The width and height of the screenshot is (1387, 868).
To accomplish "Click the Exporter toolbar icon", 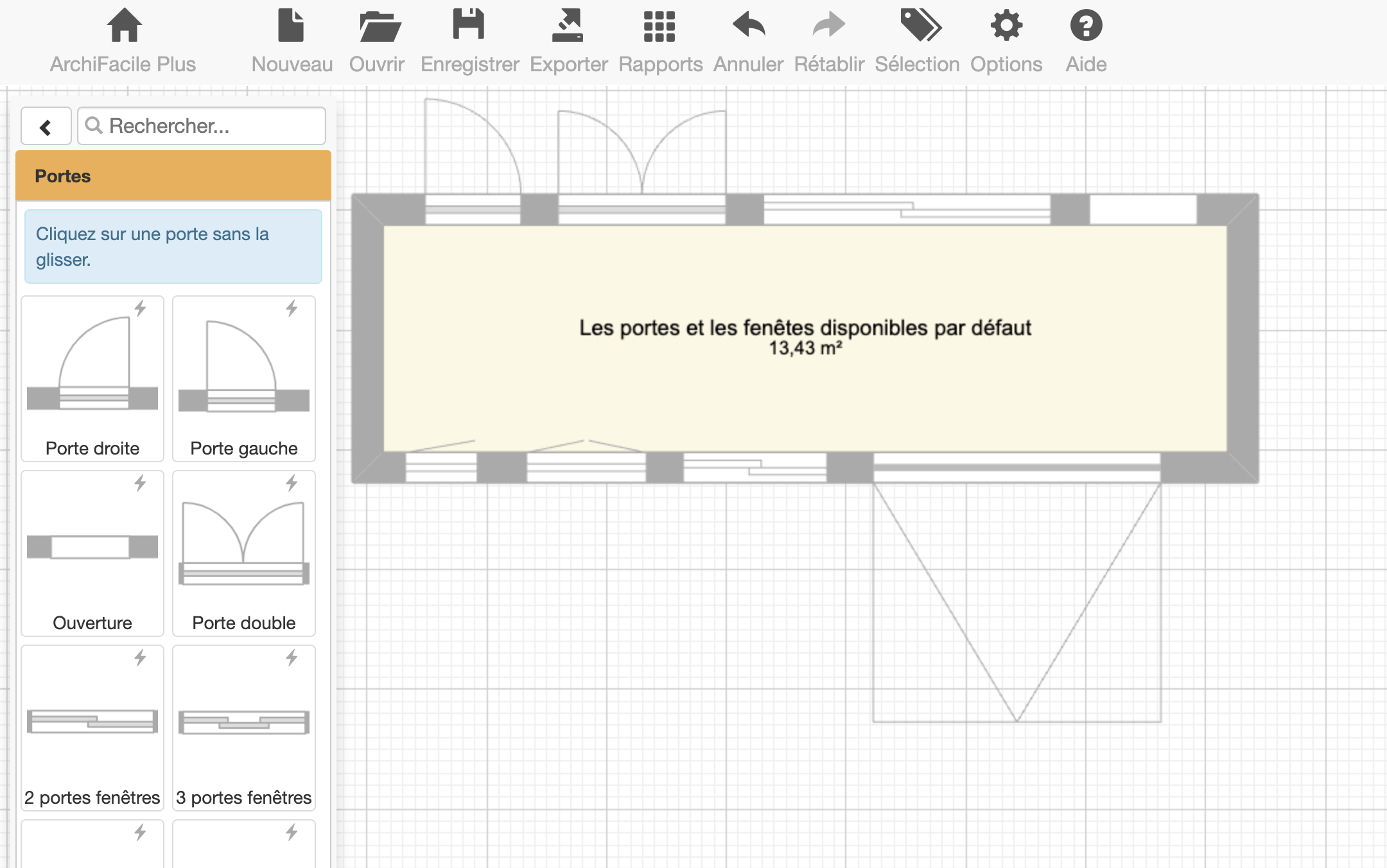I will pos(568,26).
